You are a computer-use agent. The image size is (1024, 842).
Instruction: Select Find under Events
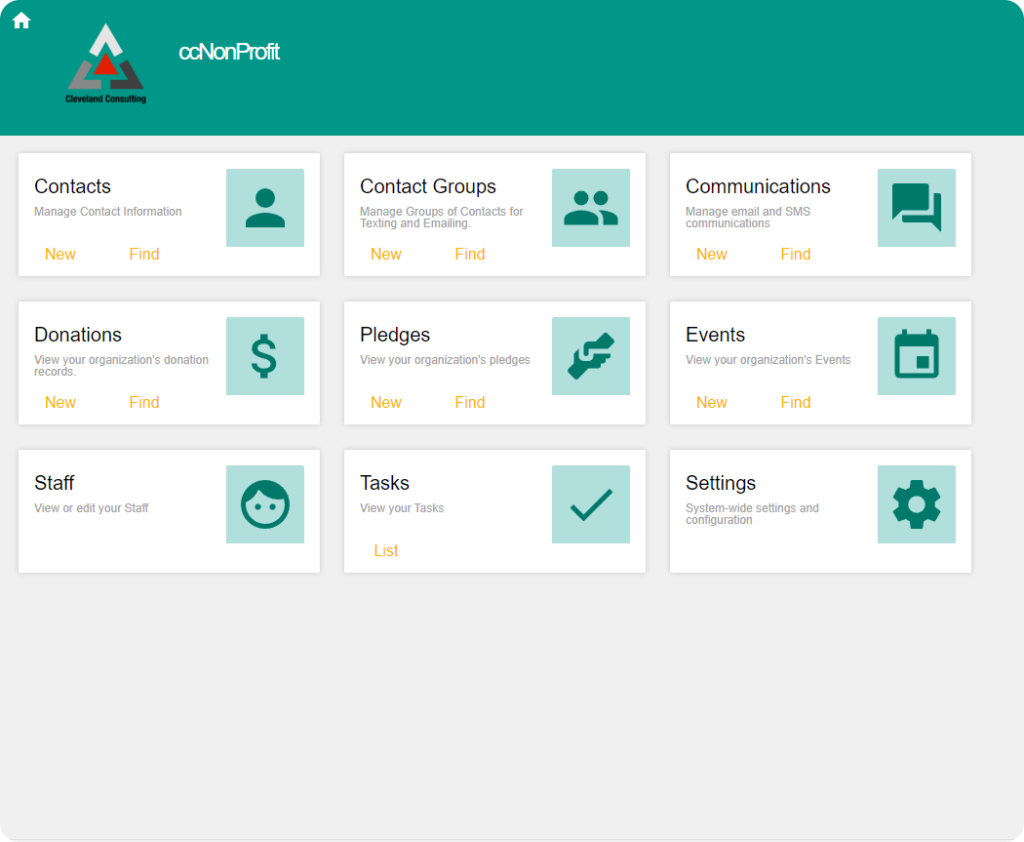coord(795,402)
